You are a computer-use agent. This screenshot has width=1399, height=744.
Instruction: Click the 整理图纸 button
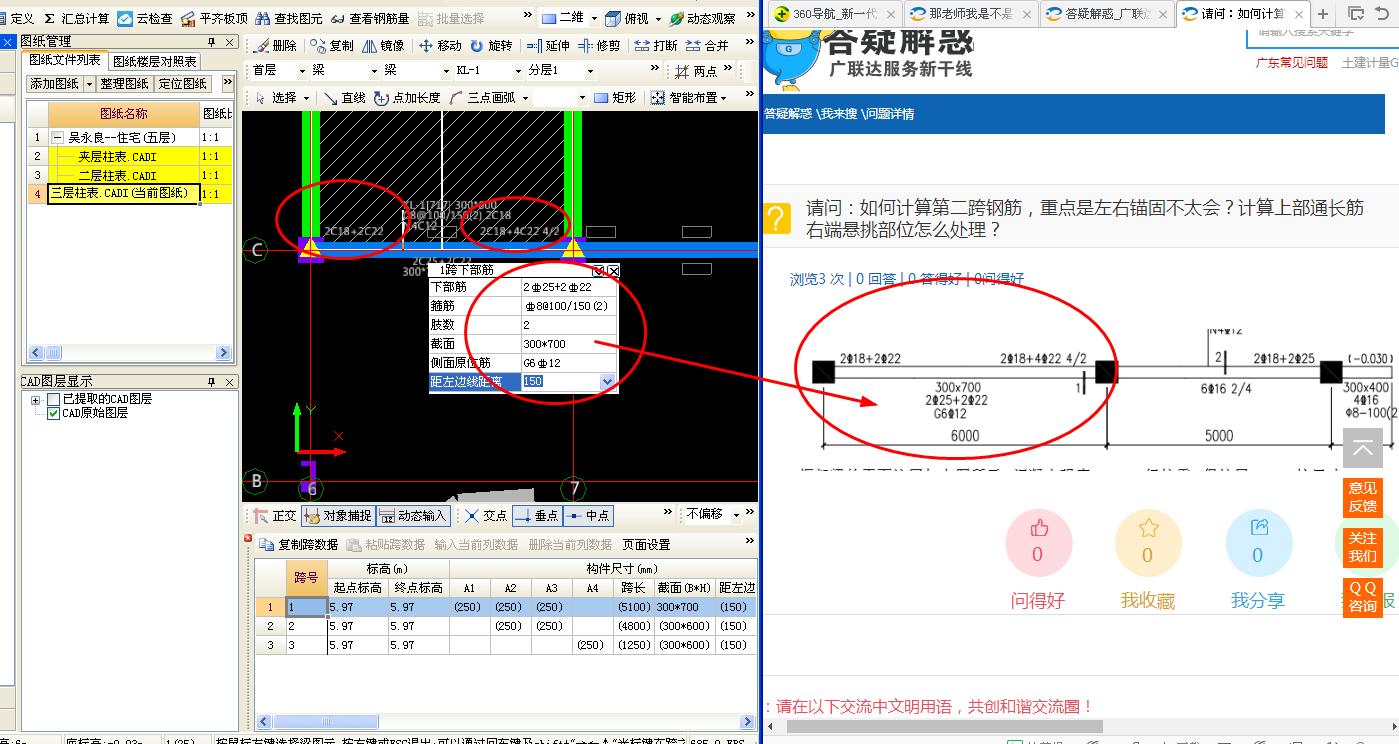point(125,84)
